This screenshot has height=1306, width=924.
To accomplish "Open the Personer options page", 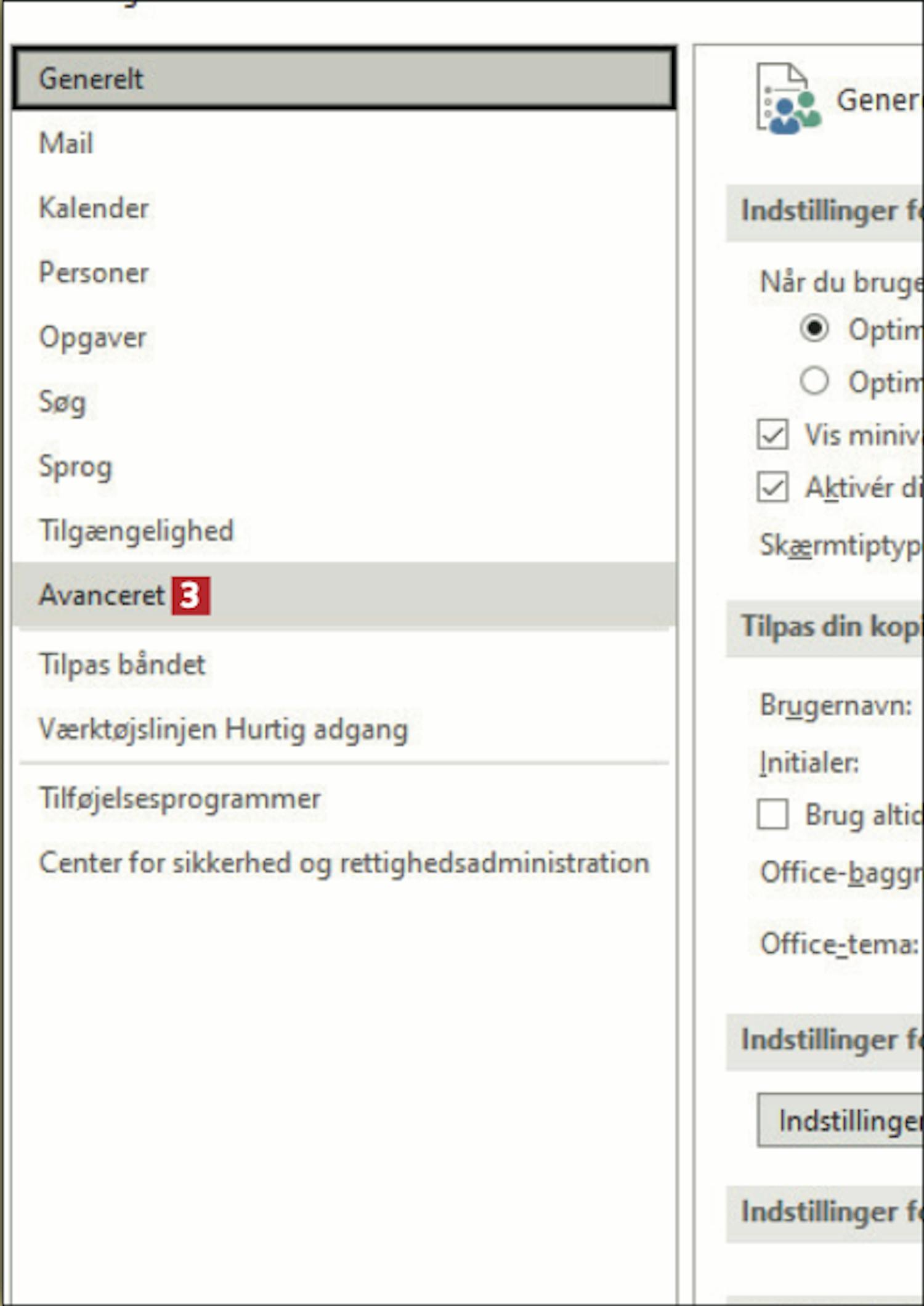I will (344, 272).
